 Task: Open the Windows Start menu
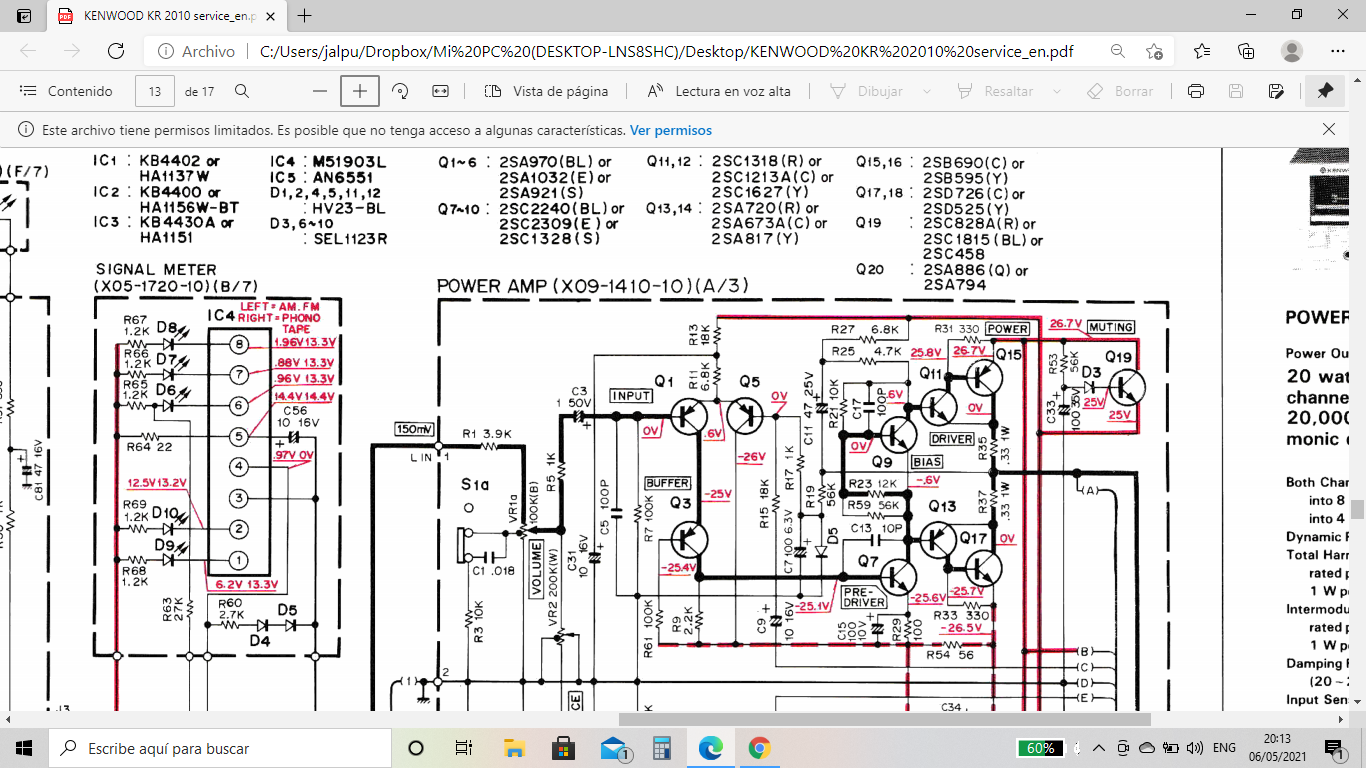(x=24, y=748)
